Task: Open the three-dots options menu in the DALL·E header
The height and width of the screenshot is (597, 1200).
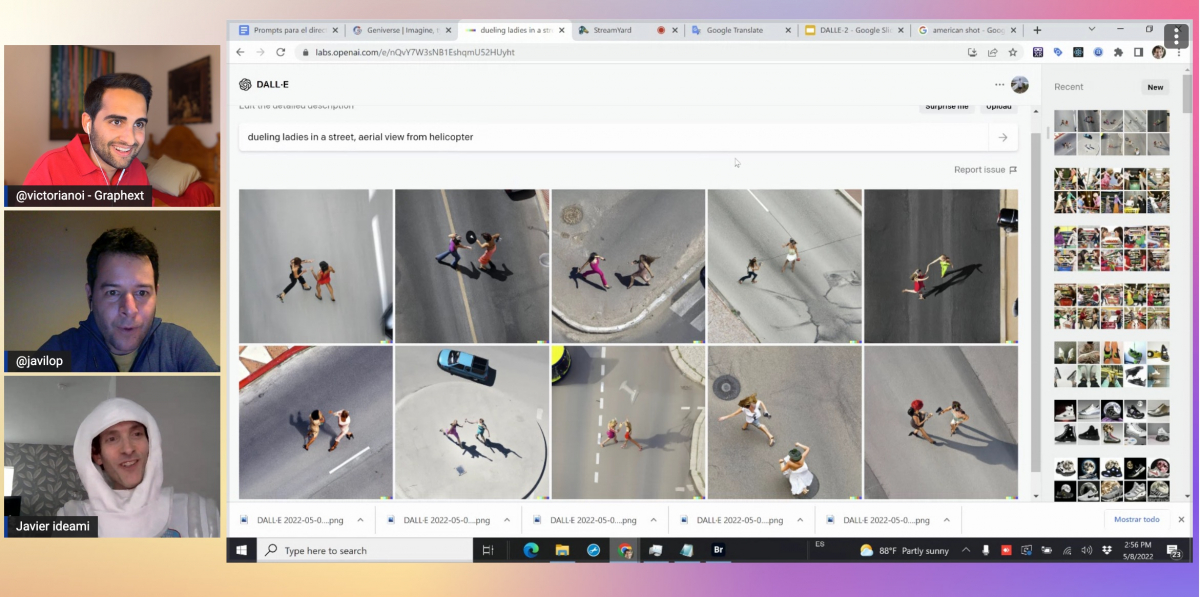Action: pyautogui.click(x=999, y=85)
